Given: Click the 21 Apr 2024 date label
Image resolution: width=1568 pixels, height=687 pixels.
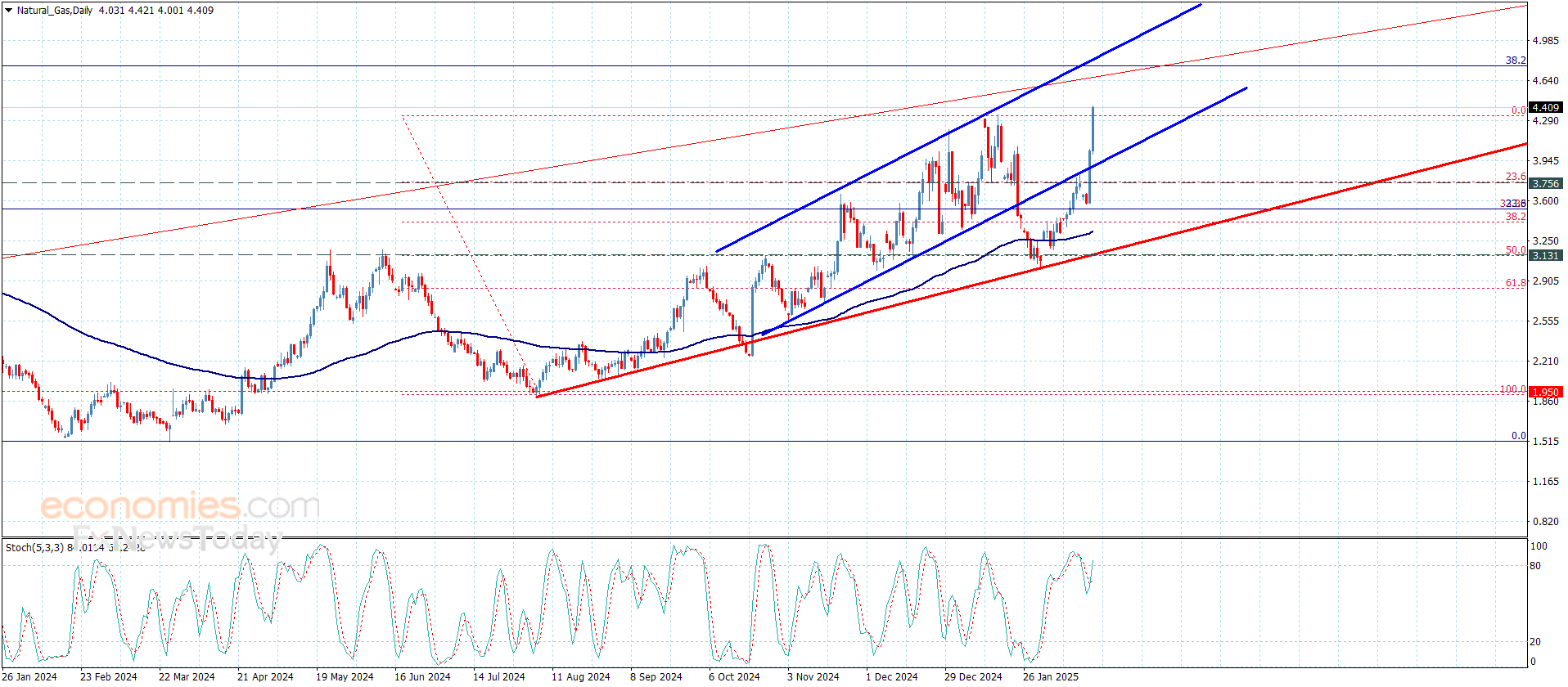Looking at the screenshot, I should tap(265, 676).
